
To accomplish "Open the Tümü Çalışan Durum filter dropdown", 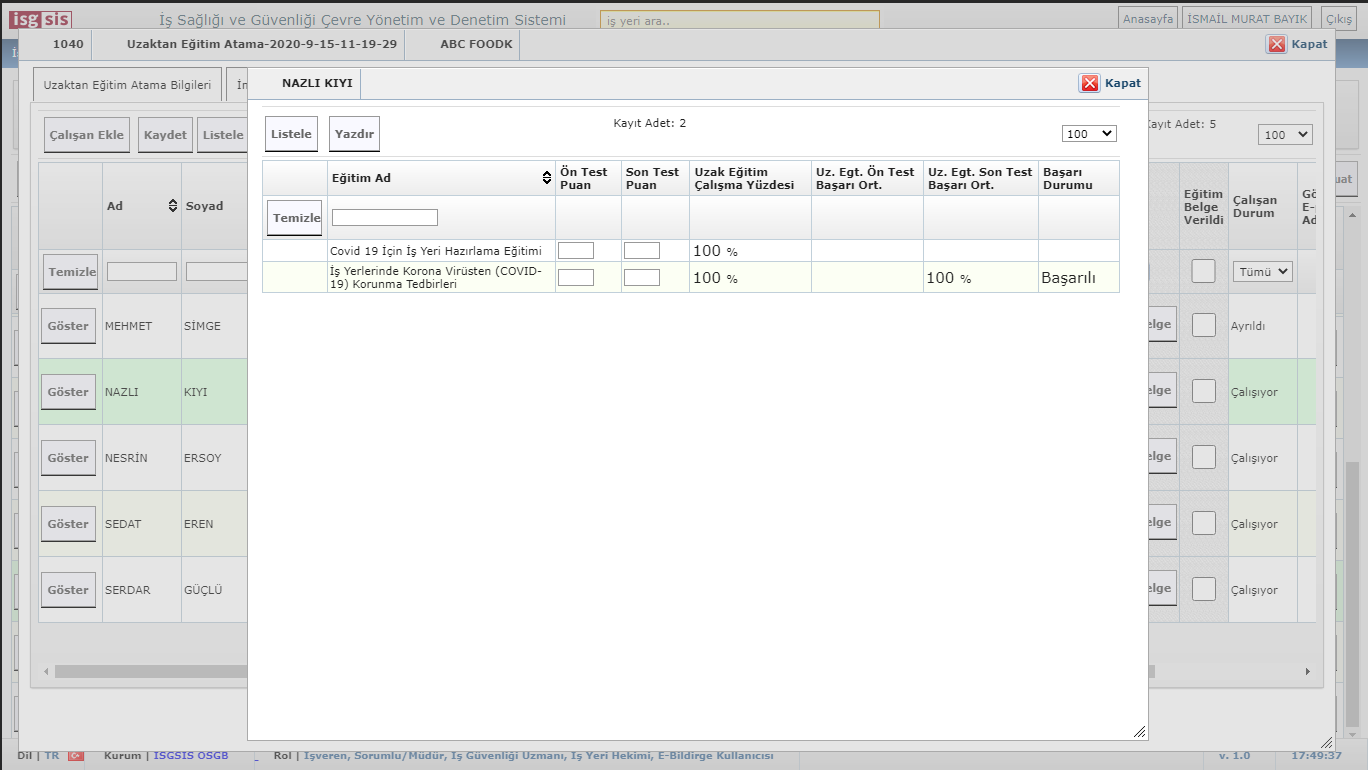I will coord(1263,271).
